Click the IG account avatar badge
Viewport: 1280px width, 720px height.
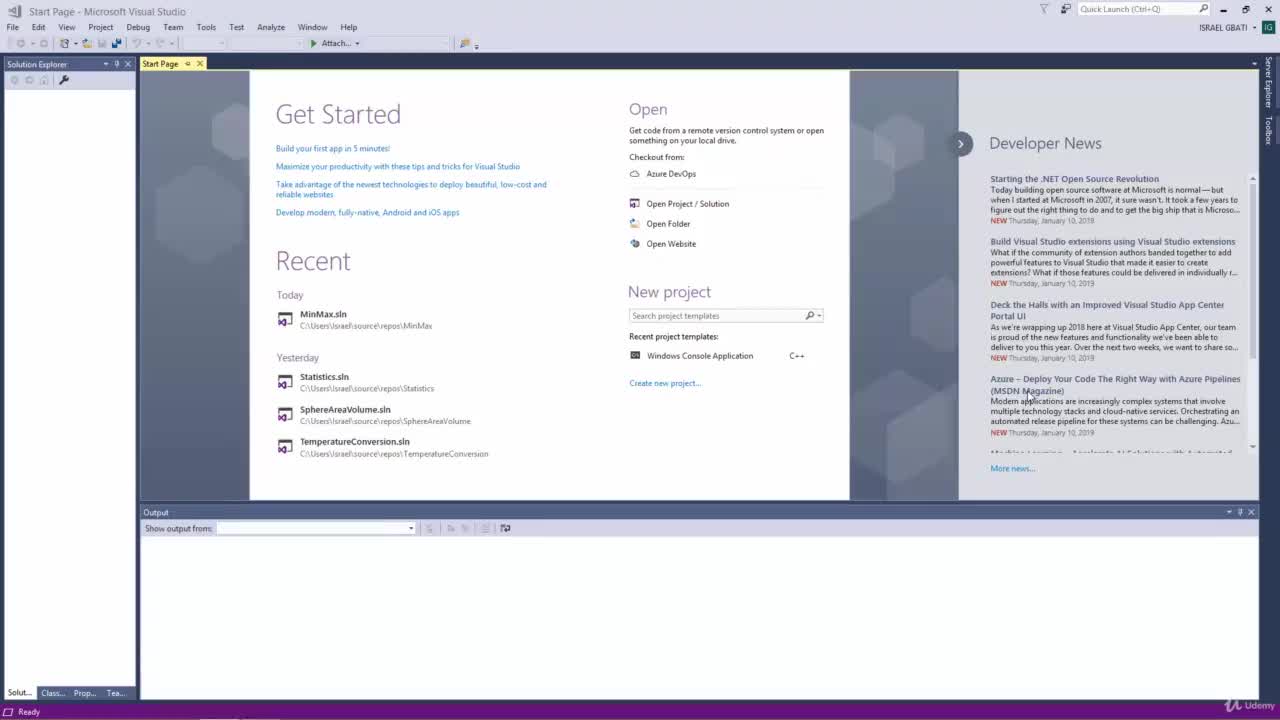[1268, 27]
